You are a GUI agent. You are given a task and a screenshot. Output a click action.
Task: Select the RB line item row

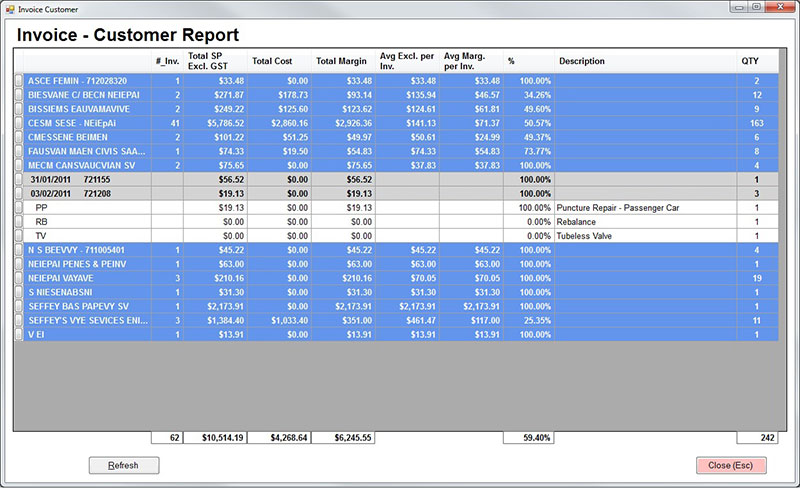[x=396, y=222]
